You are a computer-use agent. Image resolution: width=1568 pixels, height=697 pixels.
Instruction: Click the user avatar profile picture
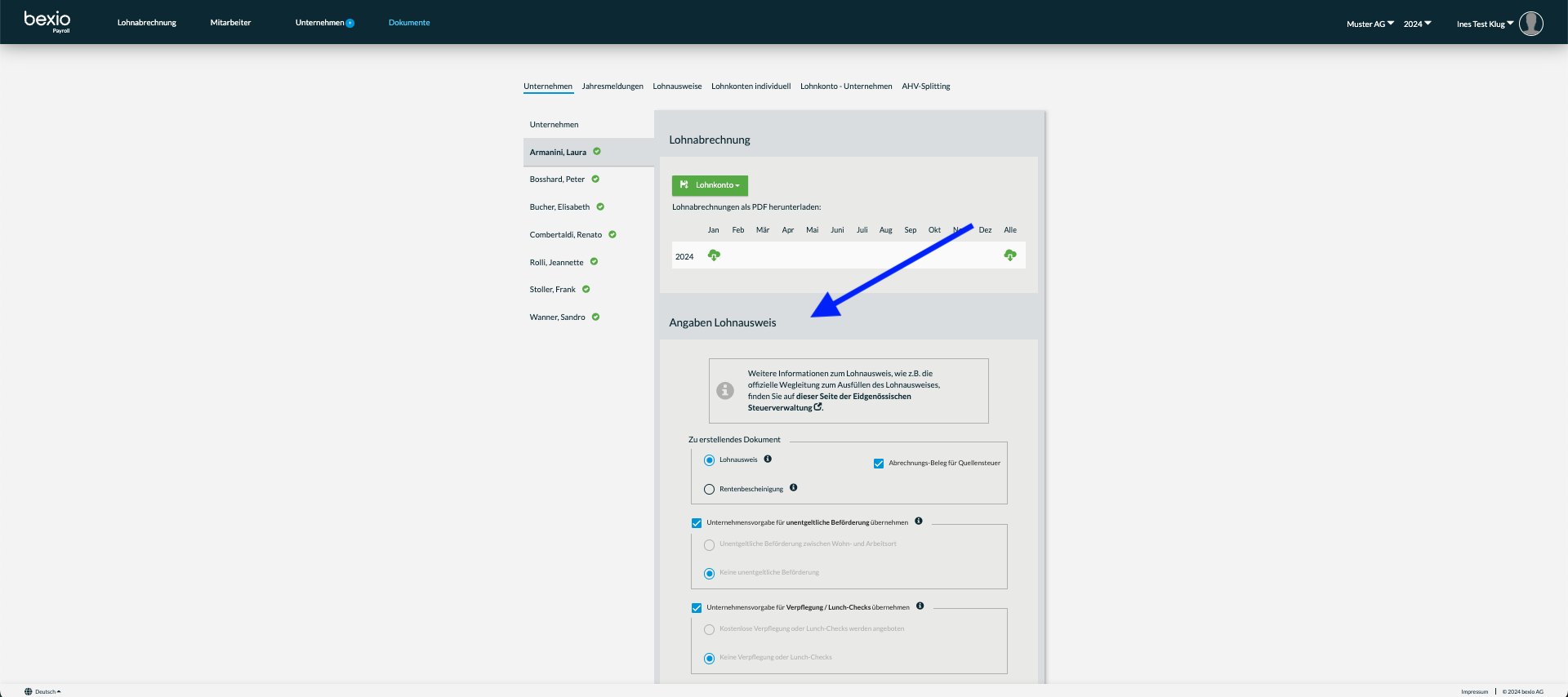[1531, 24]
